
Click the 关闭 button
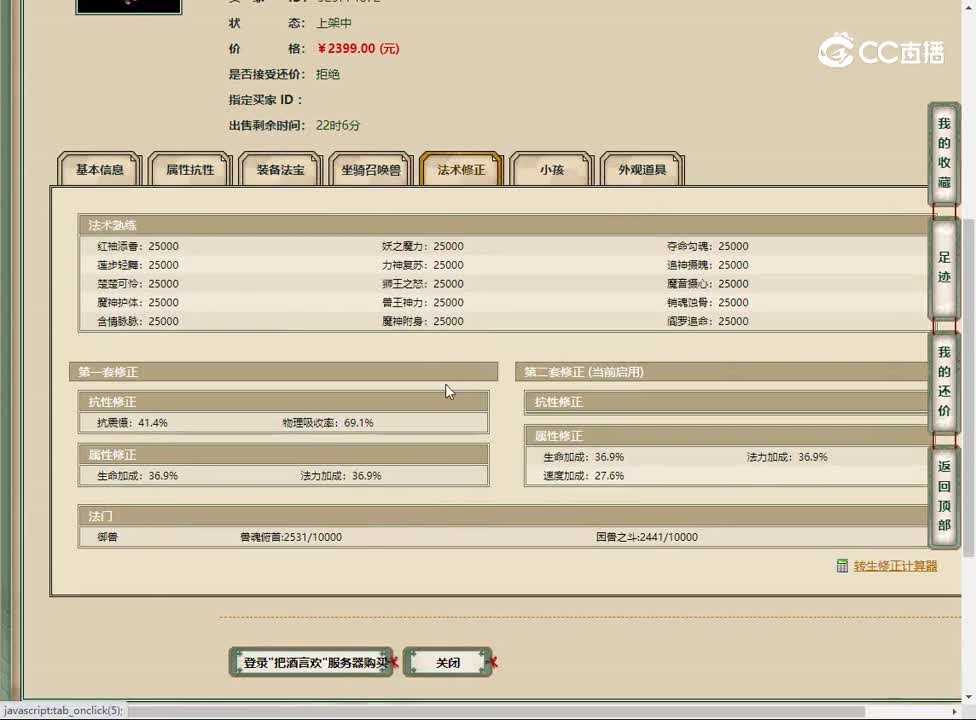click(448, 662)
